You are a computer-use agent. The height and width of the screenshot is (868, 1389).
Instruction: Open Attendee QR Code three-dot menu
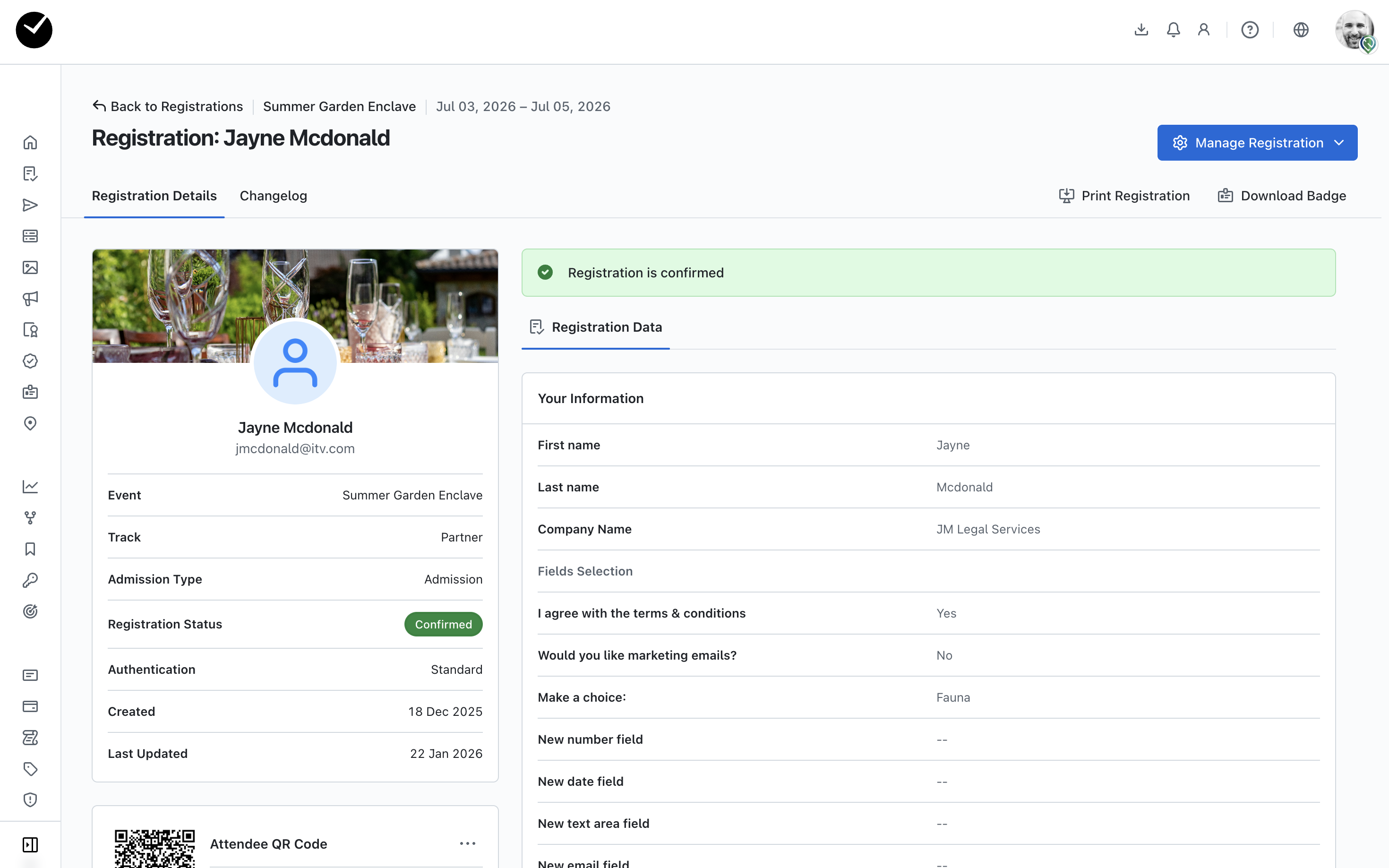pos(467,843)
